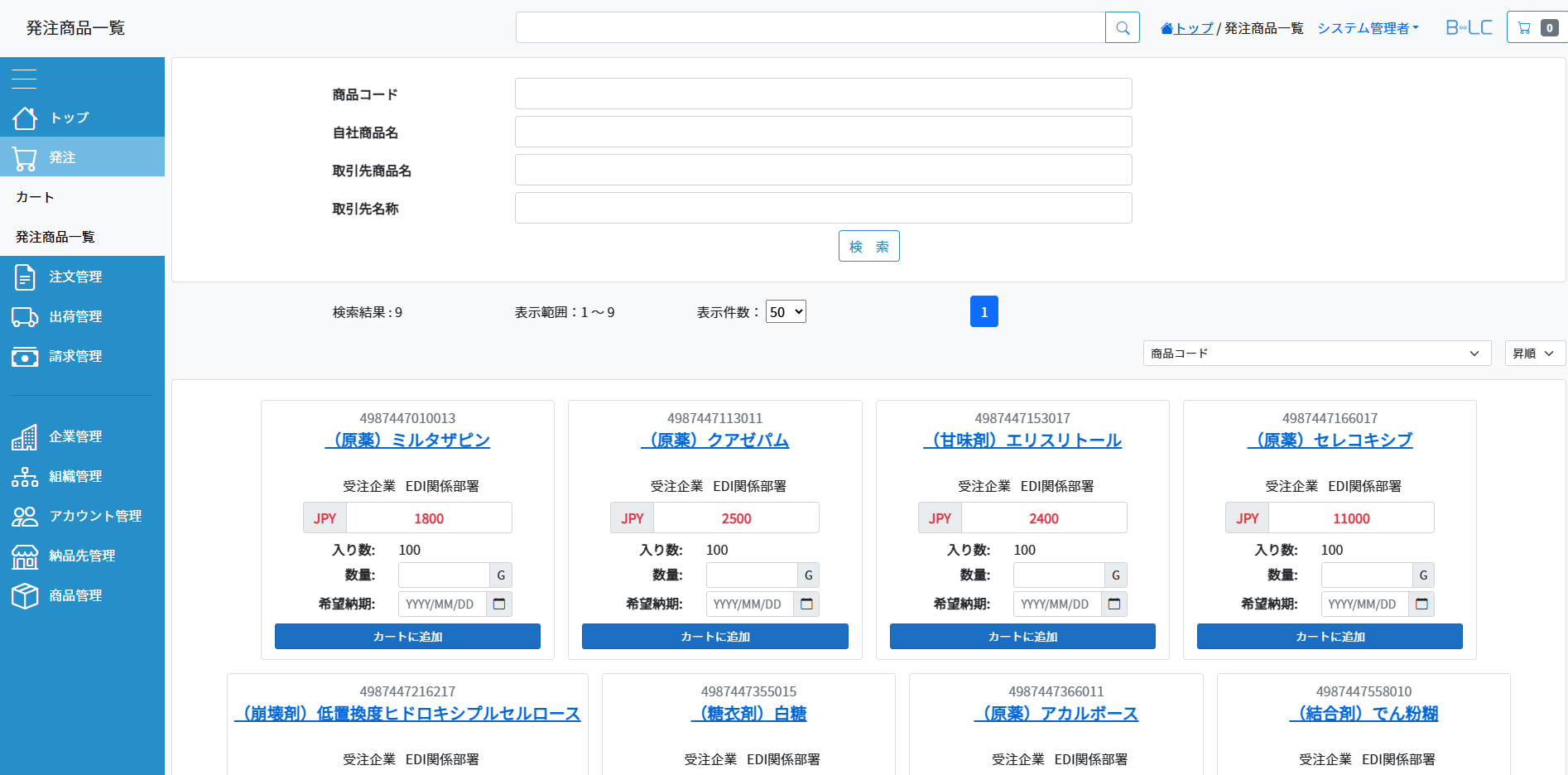Click the 取引先名称 search input field
This screenshot has height=775, width=1568.
coord(823,209)
